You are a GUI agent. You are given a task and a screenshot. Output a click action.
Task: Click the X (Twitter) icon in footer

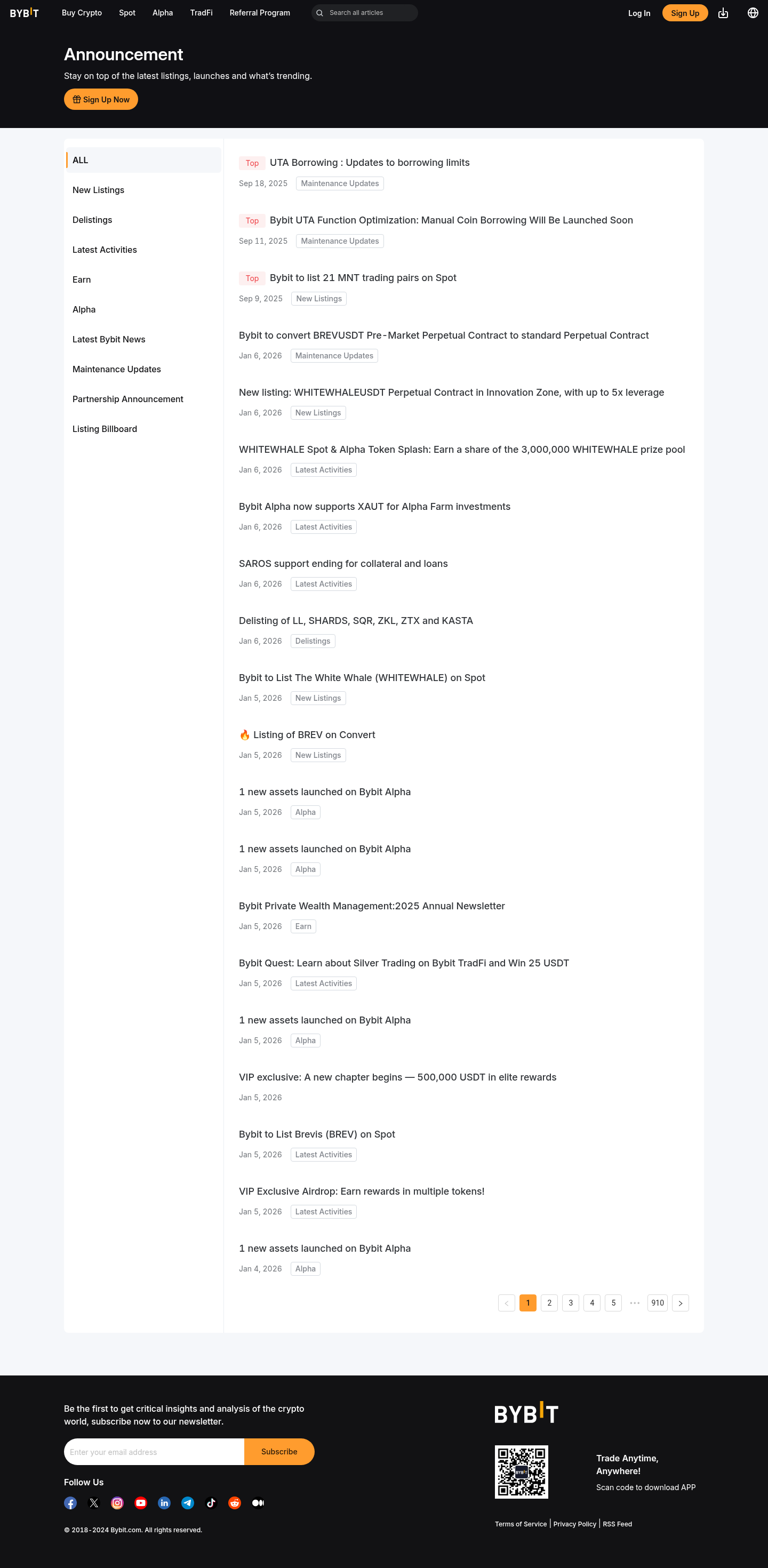[x=94, y=1503]
